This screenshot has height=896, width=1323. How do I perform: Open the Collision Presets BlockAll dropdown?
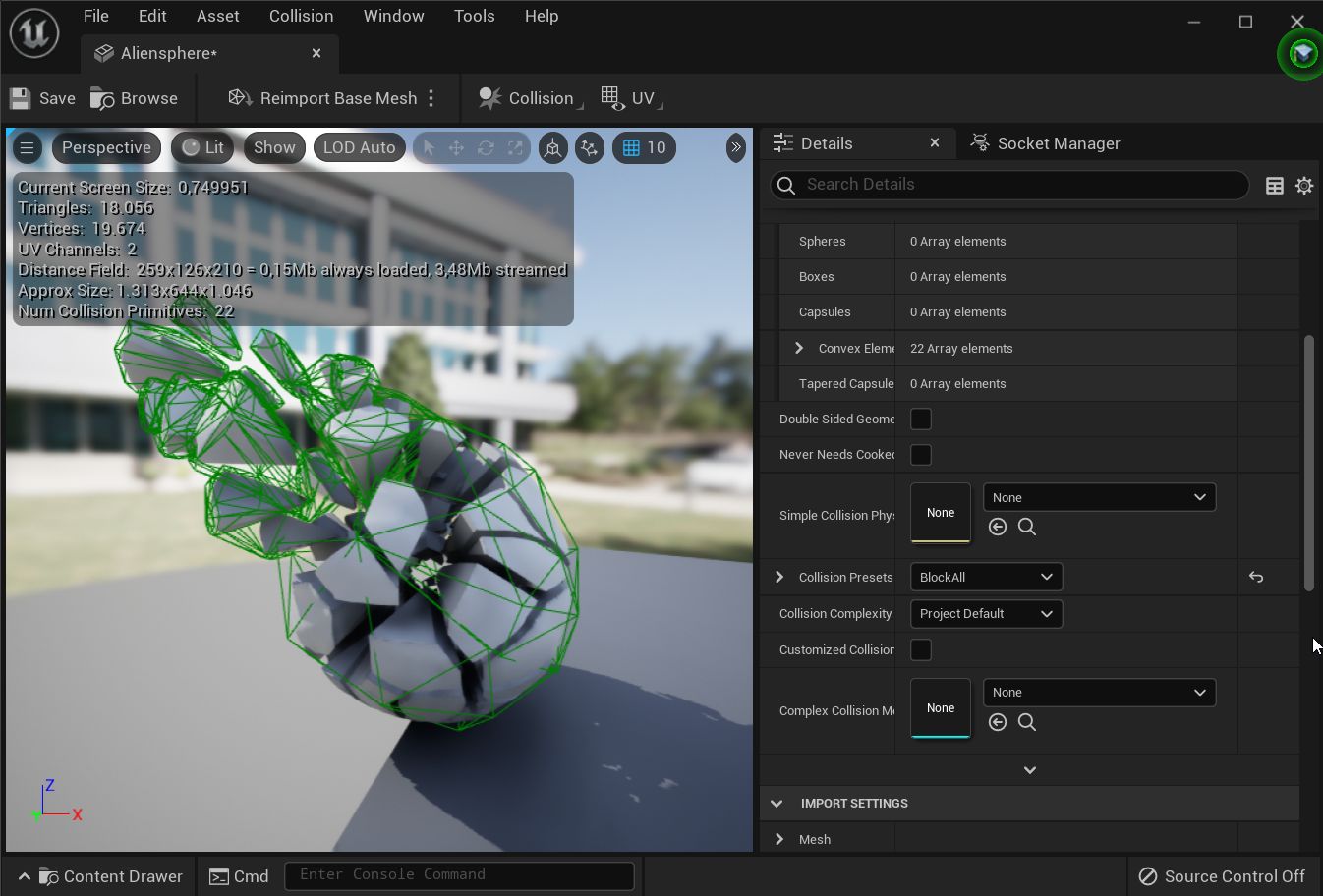(x=986, y=577)
